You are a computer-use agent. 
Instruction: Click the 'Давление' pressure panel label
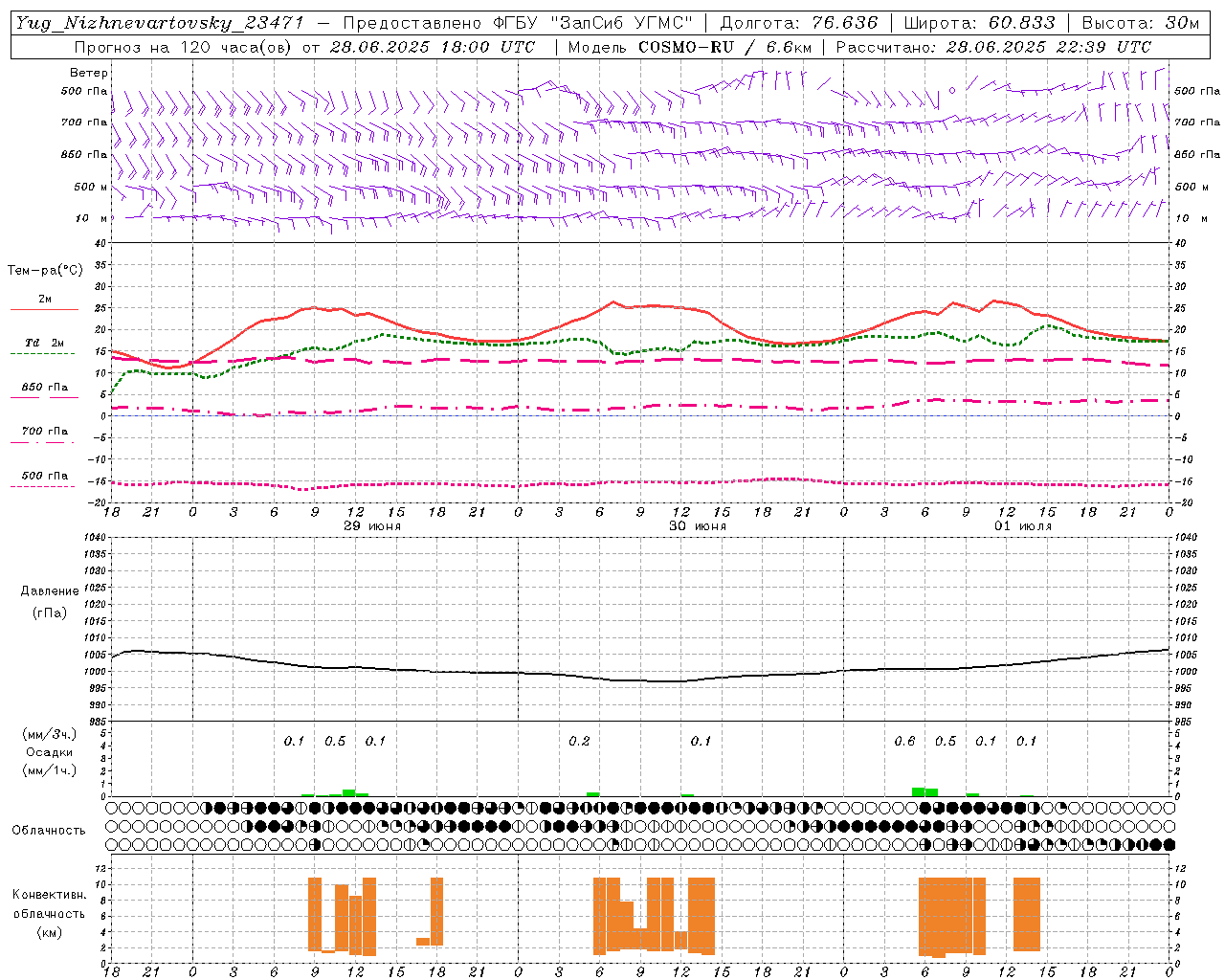coord(50,591)
